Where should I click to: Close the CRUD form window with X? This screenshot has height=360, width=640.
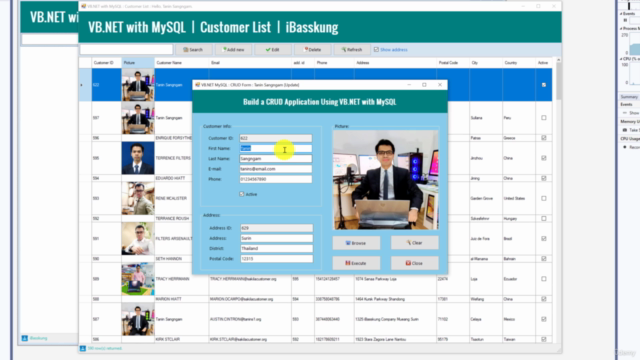pos(440,85)
